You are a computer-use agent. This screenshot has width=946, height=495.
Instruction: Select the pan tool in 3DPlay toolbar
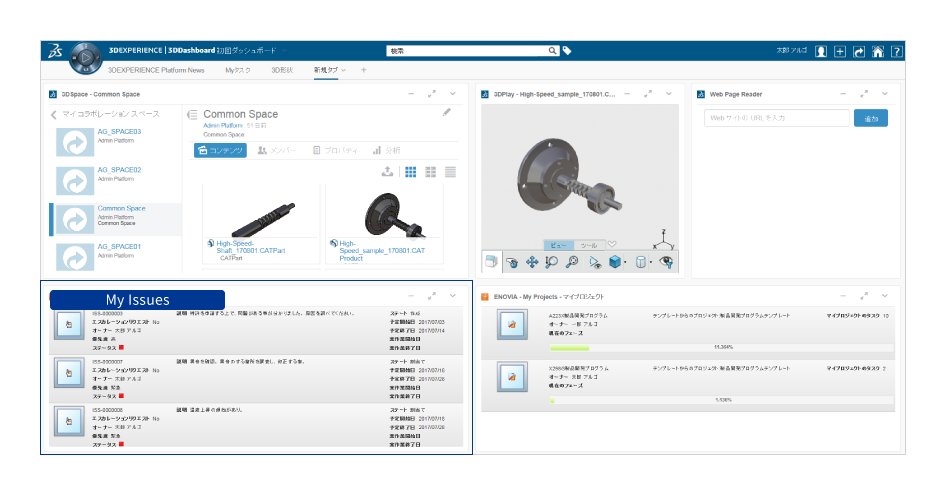pos(532,262)
